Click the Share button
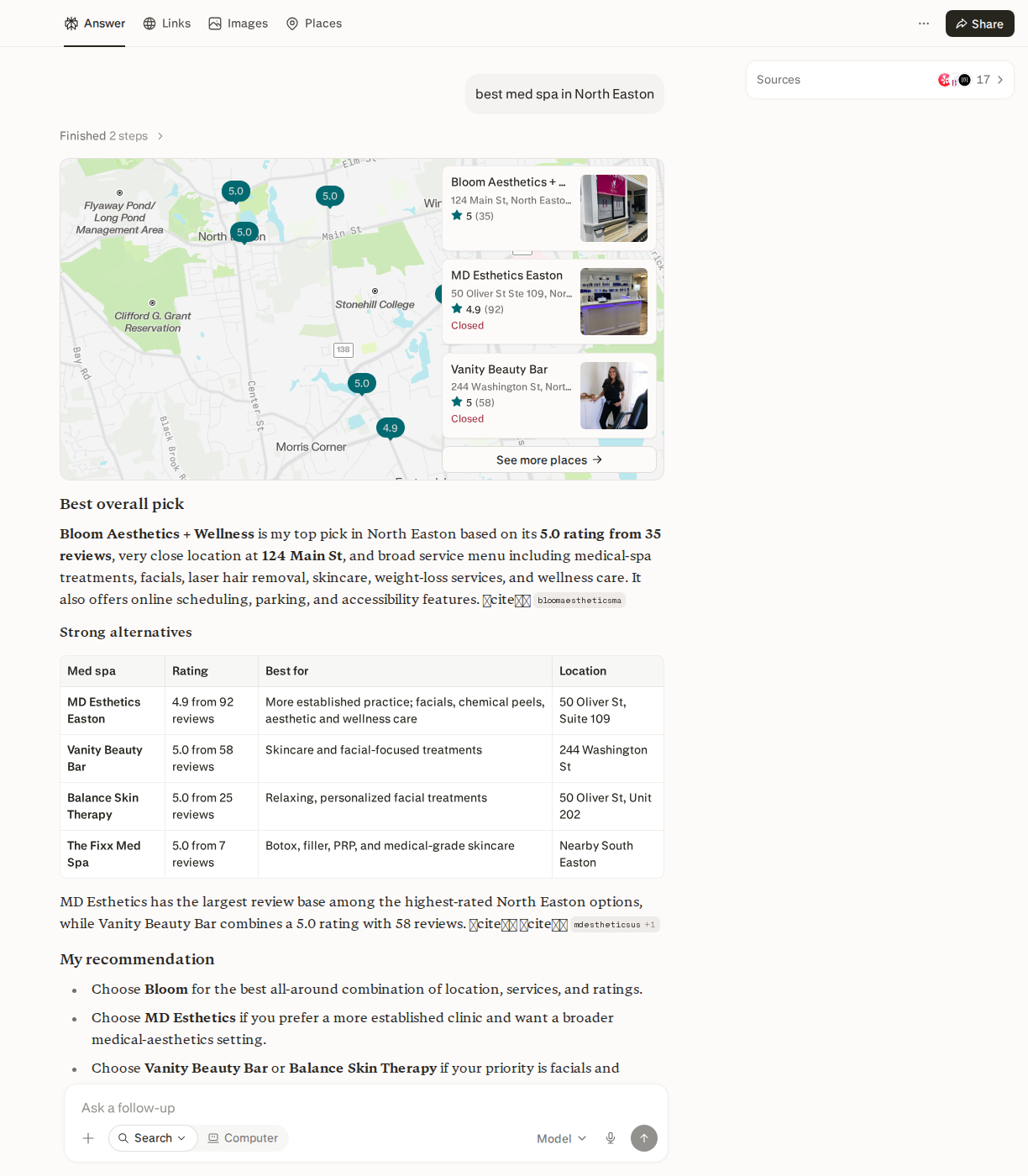 (979, 24)
